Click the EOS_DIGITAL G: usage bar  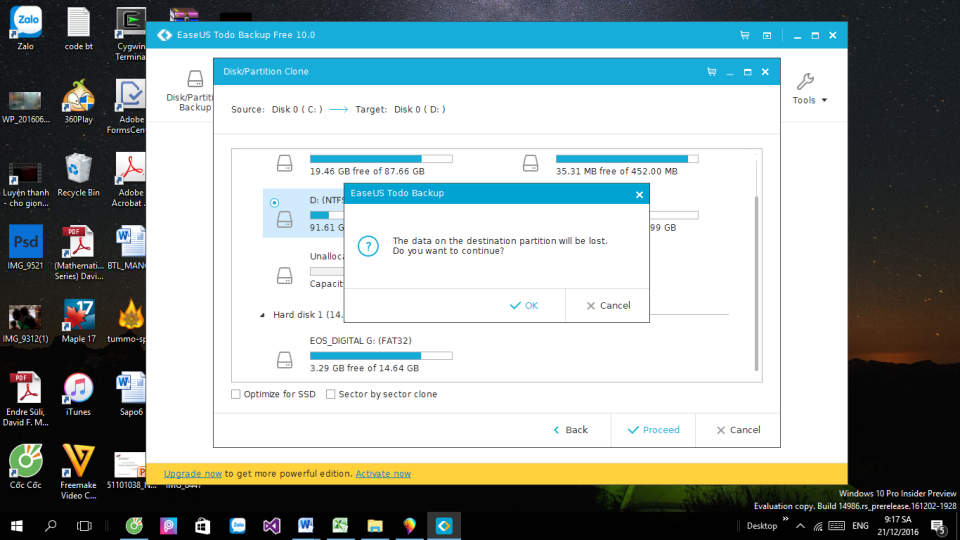[x=381, y=356]
